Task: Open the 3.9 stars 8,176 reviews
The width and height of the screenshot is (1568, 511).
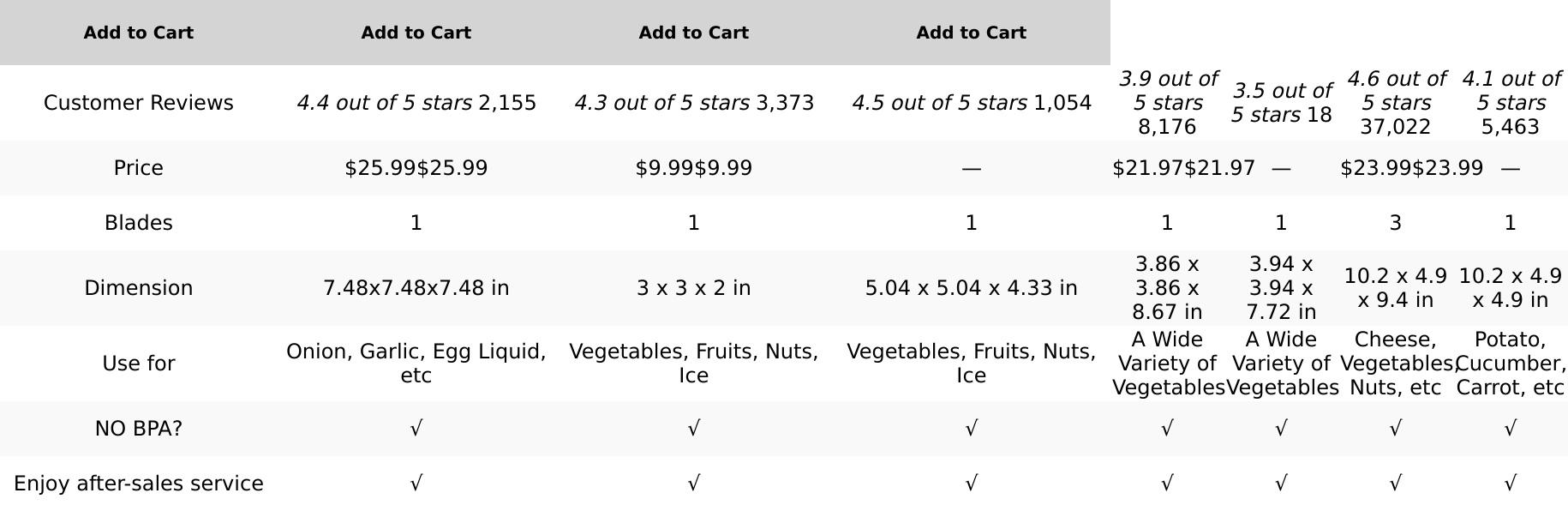Action: pyautogui.click(x=1167, y=103)
